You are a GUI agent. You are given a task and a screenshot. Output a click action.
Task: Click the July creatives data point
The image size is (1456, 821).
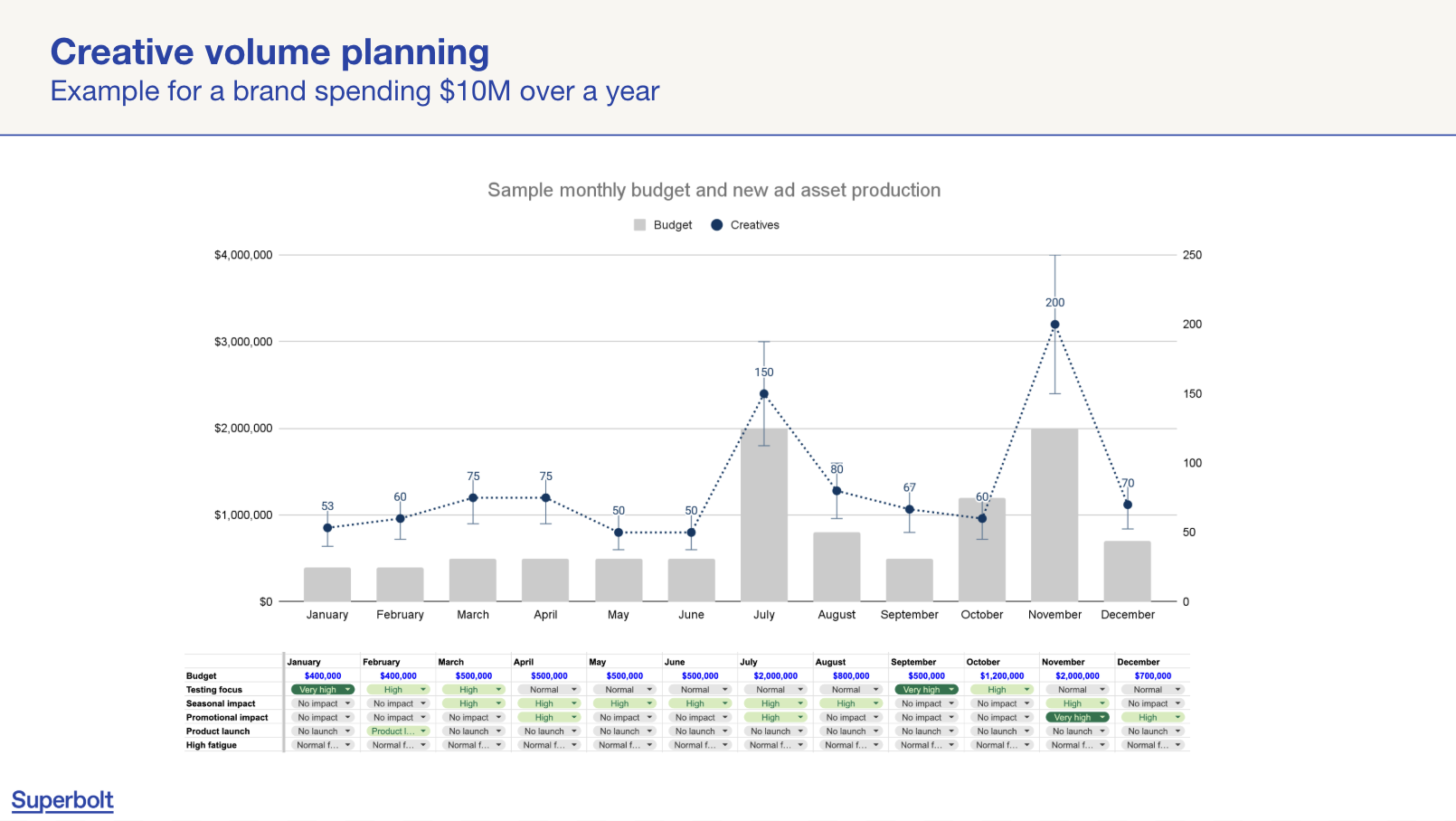764,394
